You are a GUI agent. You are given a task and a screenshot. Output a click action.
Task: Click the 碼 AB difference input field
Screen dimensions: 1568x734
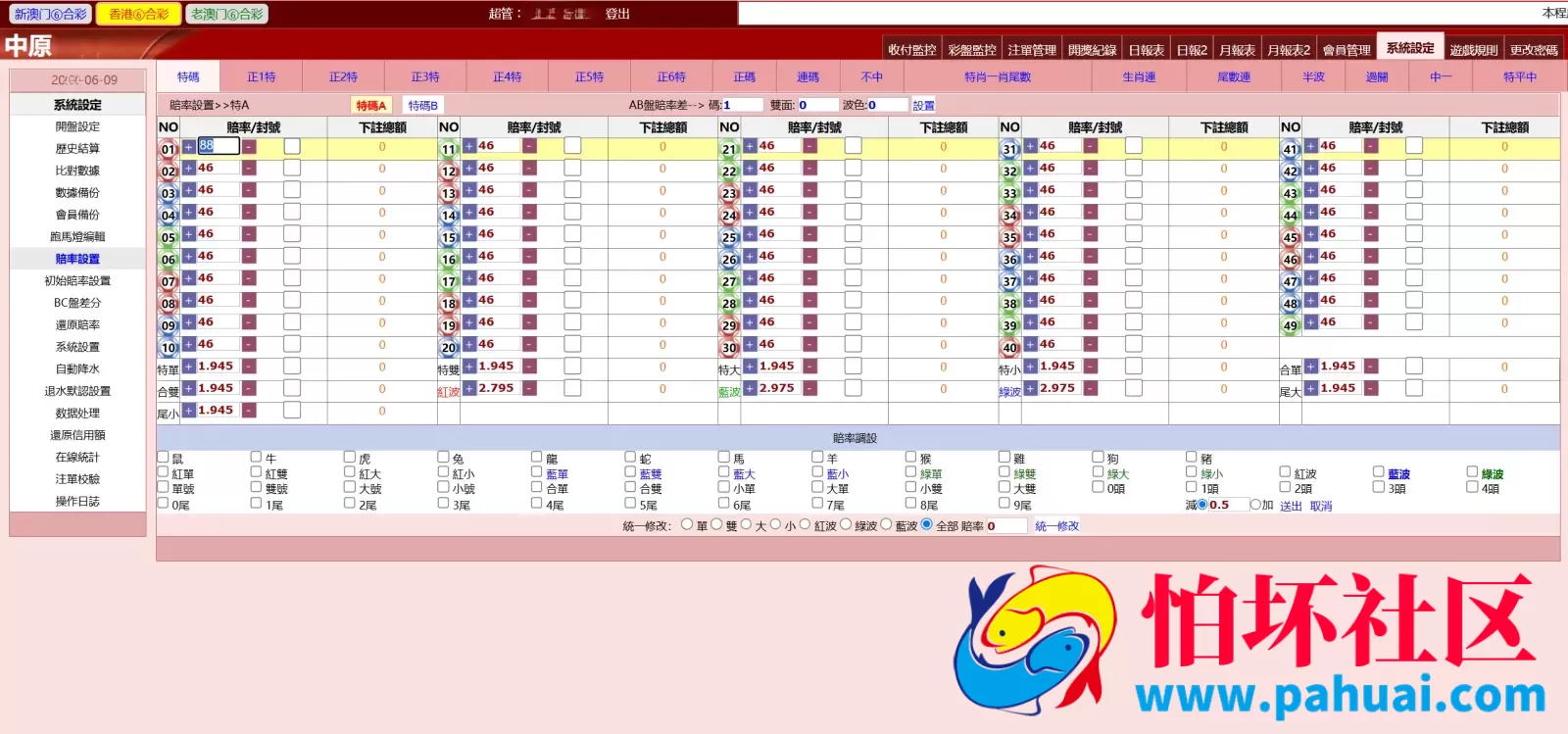pyautogui.click(x=742, y=105)
